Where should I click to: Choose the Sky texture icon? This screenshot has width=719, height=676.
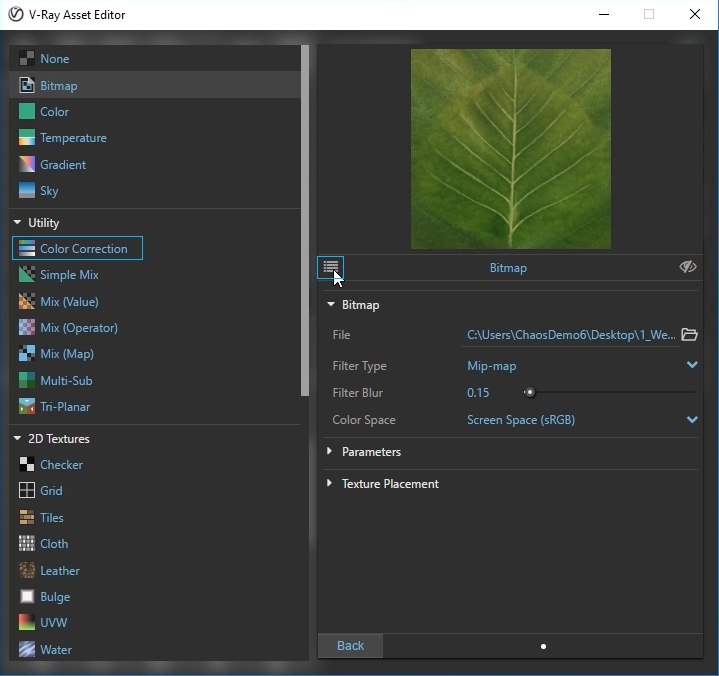pos(27,191)
